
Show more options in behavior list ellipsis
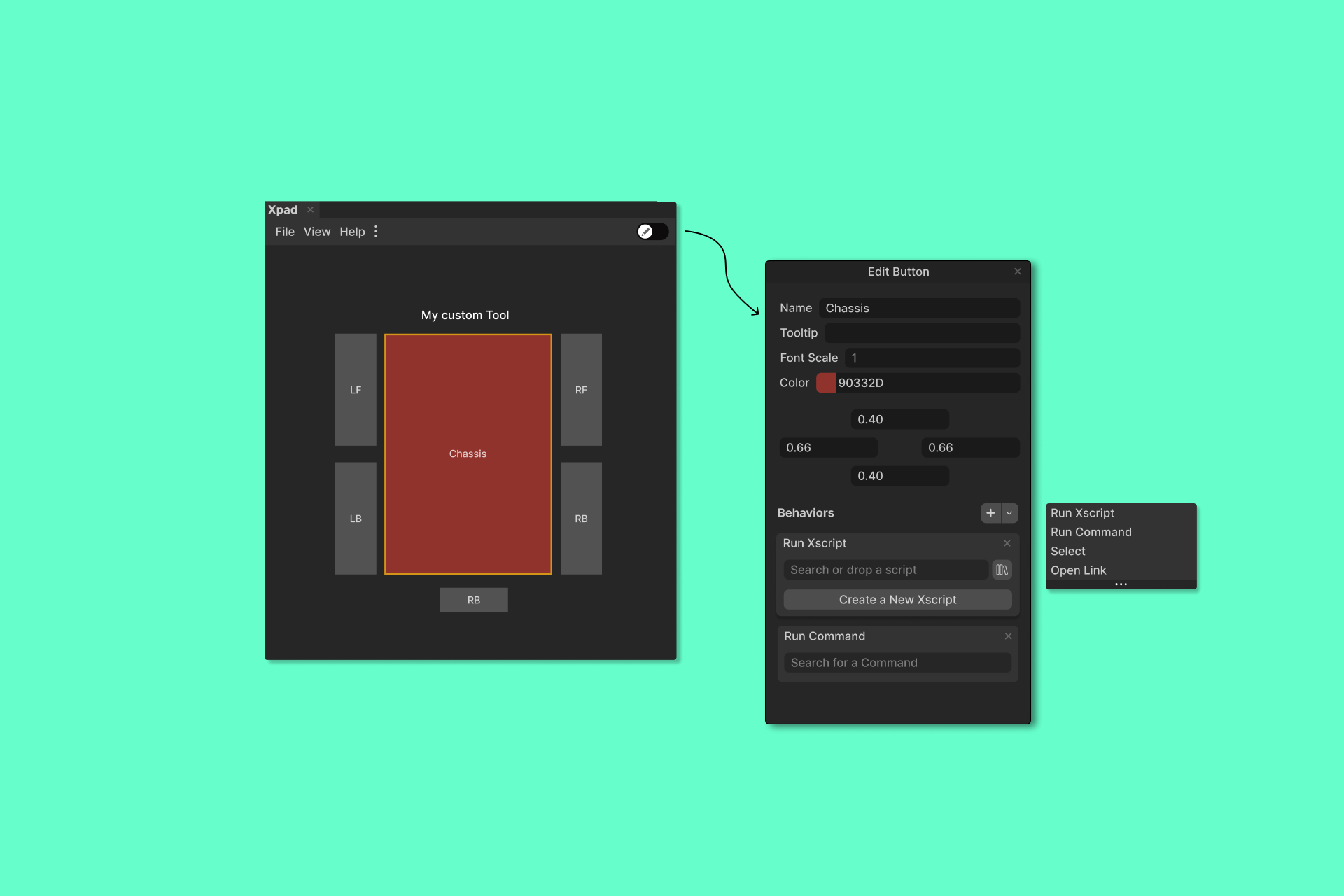(x=1121, y=584)
